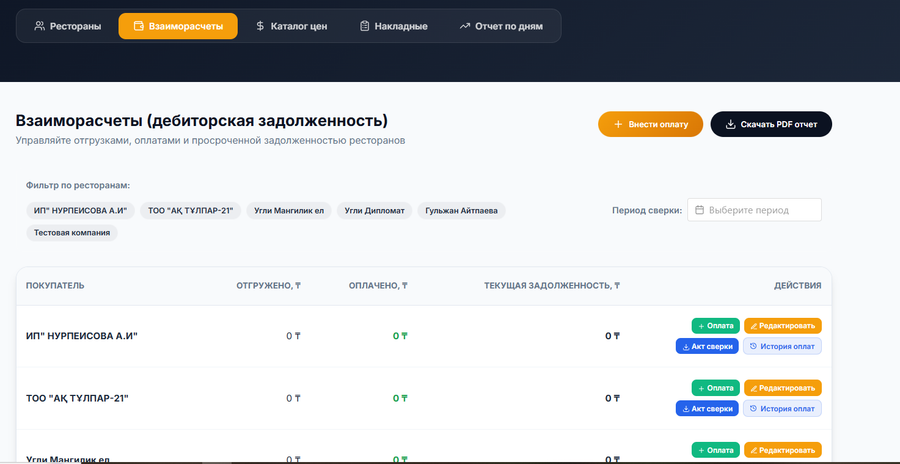Click the Период сверки label
The height and width of the screenshot is (464, 900).
tap(647, 210)
